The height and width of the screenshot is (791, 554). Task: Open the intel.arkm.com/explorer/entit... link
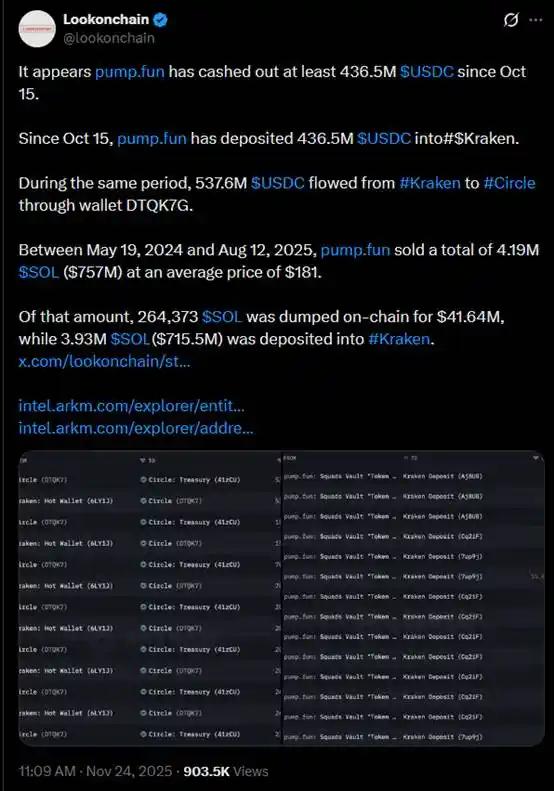[132, 406]
